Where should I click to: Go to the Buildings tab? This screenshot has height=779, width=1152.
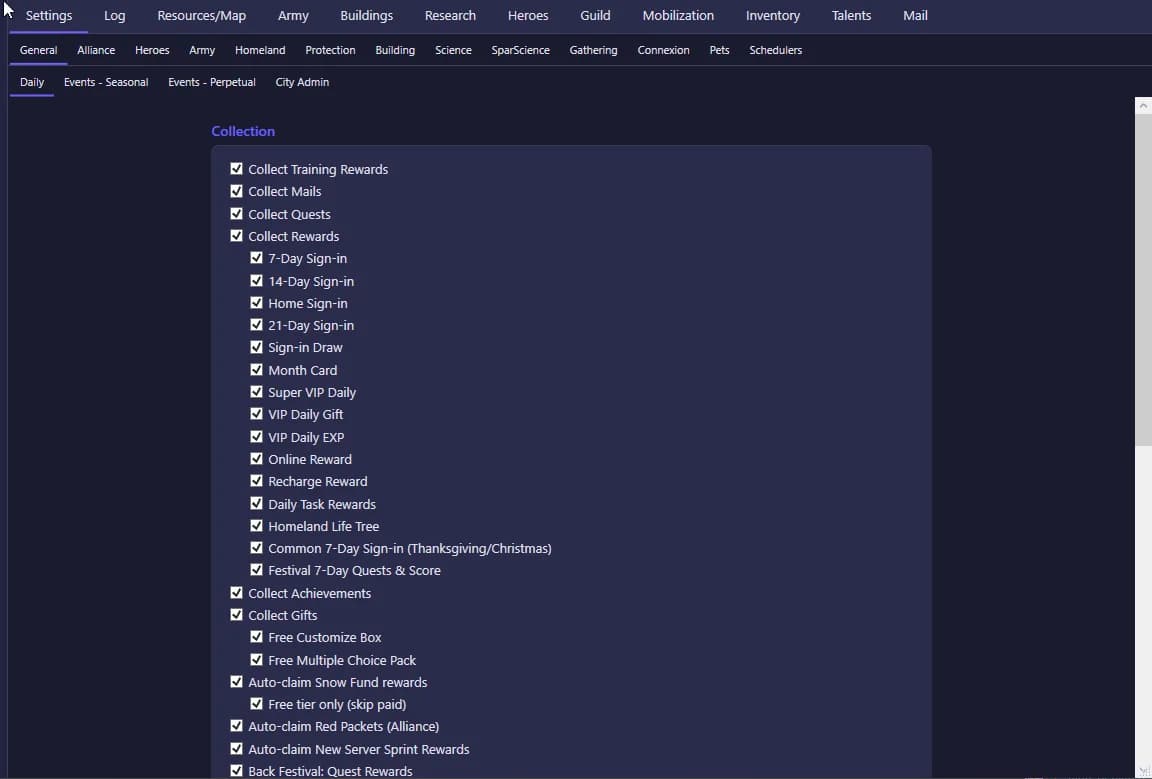(367, 15)
